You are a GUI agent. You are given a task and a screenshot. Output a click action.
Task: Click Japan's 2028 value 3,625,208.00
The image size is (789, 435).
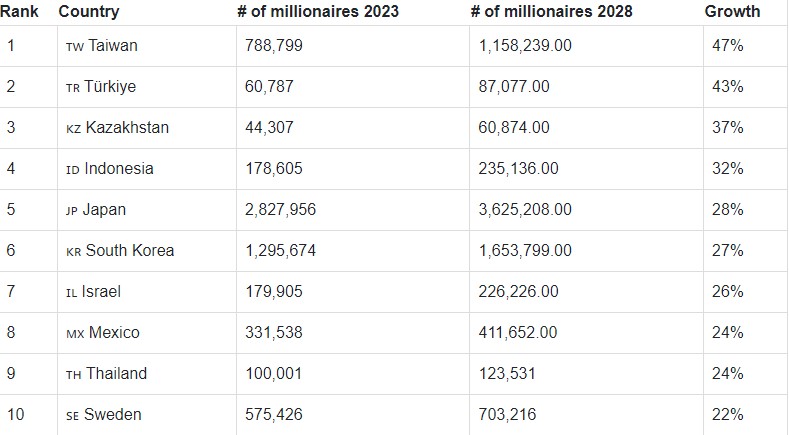click(526, 211)
